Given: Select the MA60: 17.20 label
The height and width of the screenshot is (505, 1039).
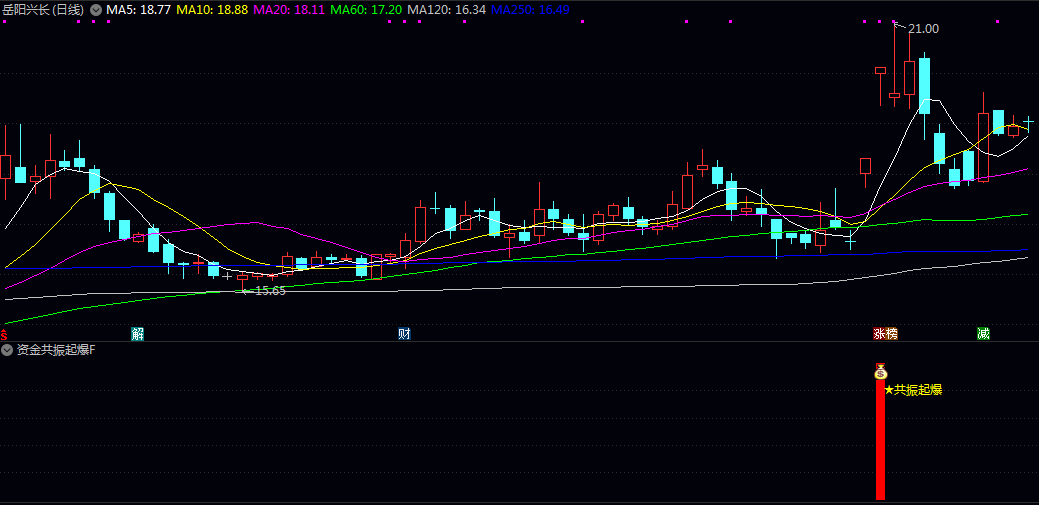Looking at the screenshot, I should tap(366, 10).
